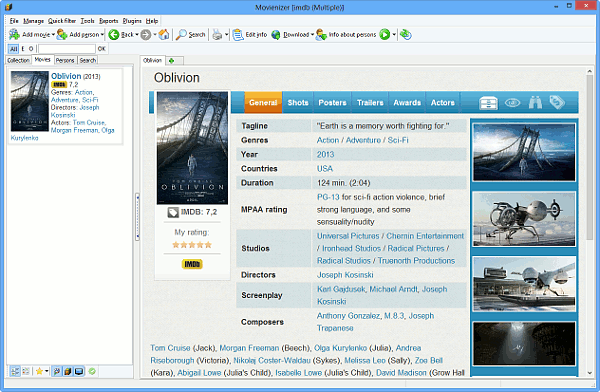Open the Add person dropdown arrow
The width and height of the screenshot is (600, 392).
(102, 34)
